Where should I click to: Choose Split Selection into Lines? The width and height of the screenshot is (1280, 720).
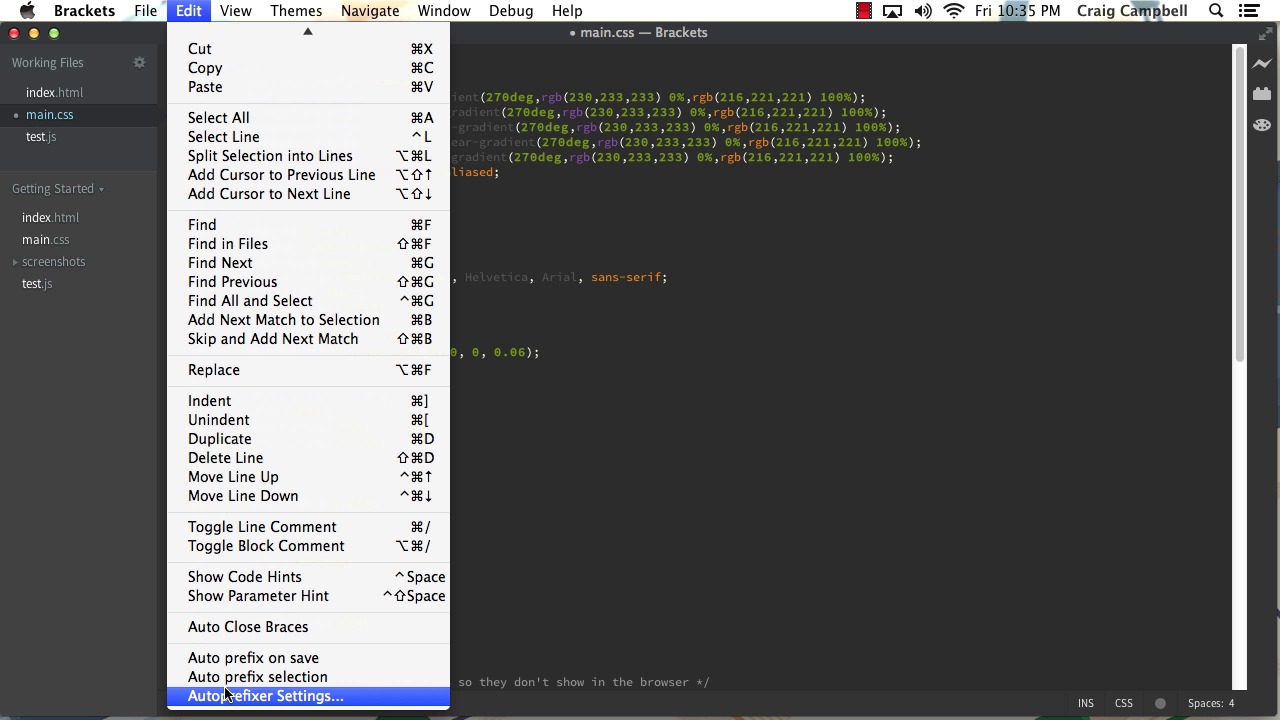tap(309, 156)
